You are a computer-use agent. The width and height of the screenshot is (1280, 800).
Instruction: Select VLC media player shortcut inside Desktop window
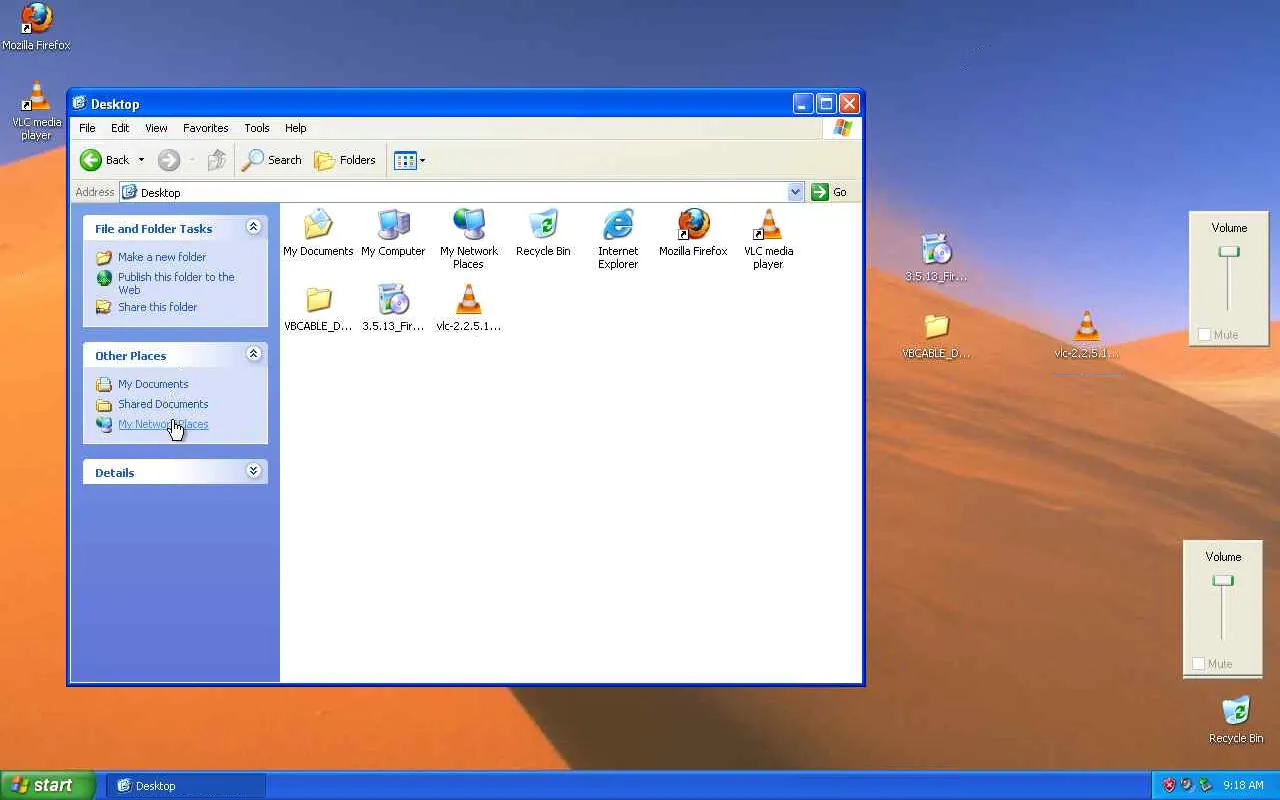pyautogui.click(x=768, y=239)
